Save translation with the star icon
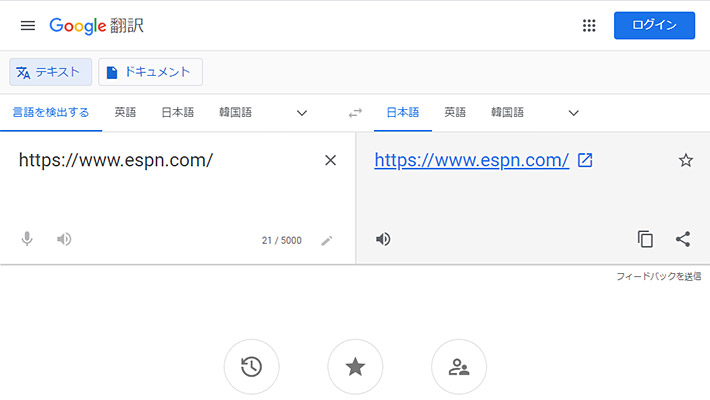710x400 pixels. tap(685, 160)
